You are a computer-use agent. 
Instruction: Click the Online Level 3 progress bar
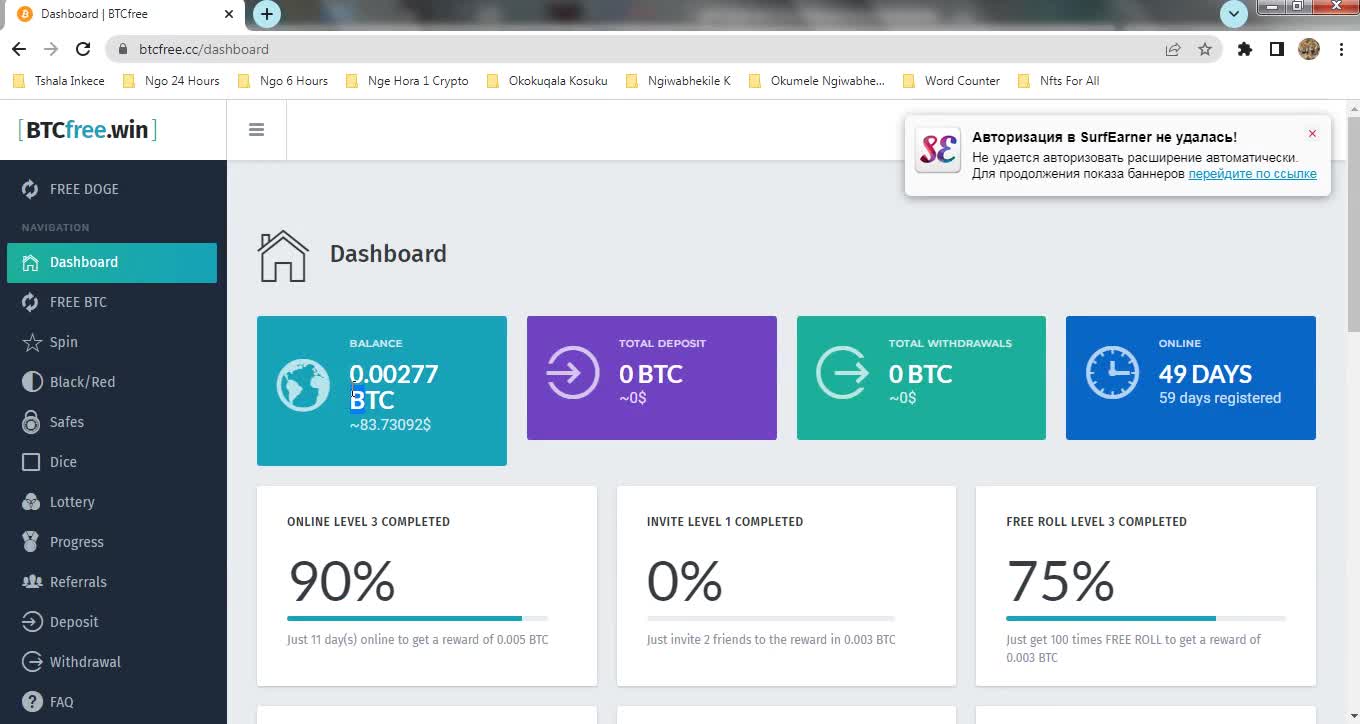[417, 618]
